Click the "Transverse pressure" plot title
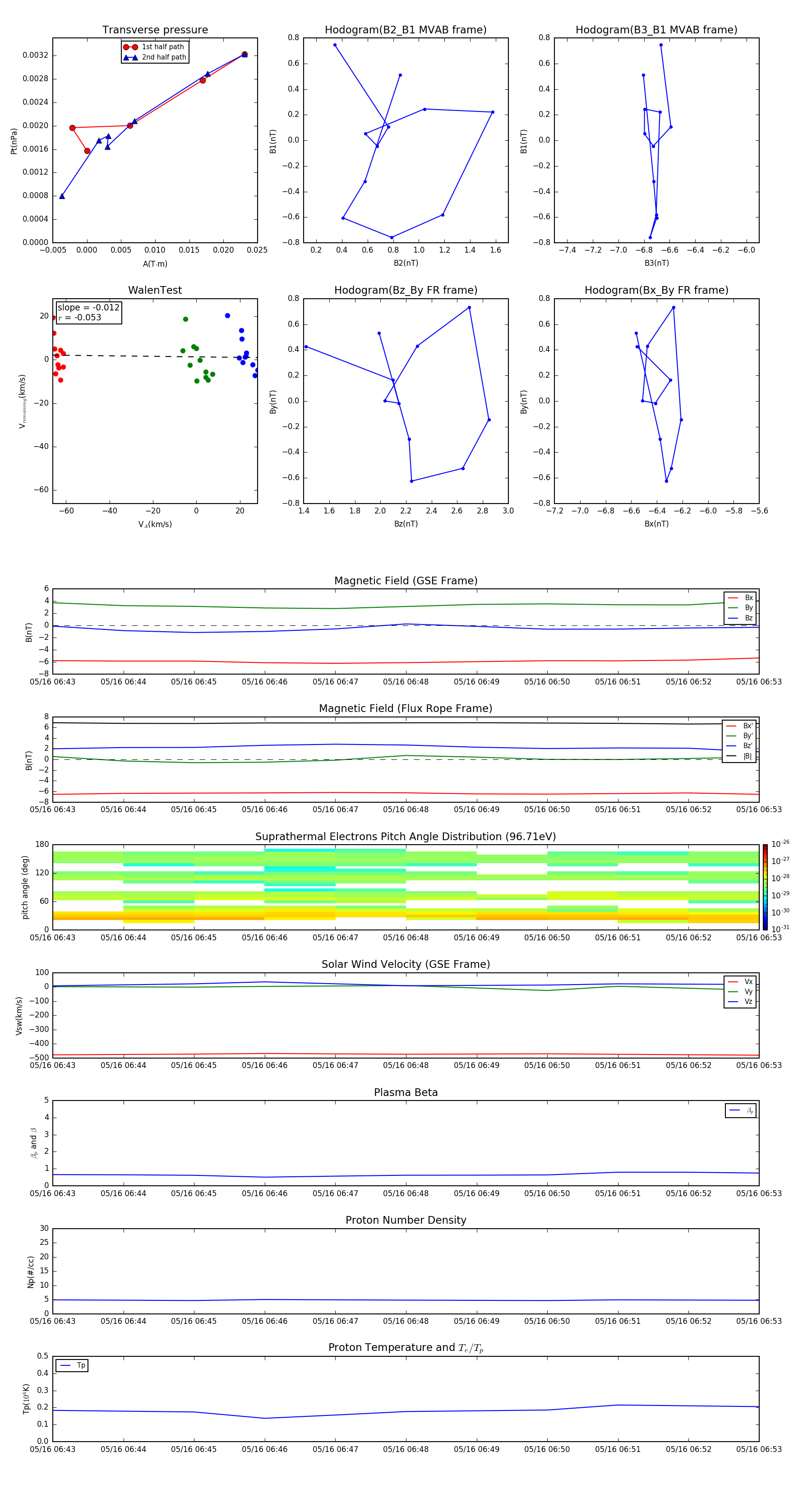 tap(155, 30)
